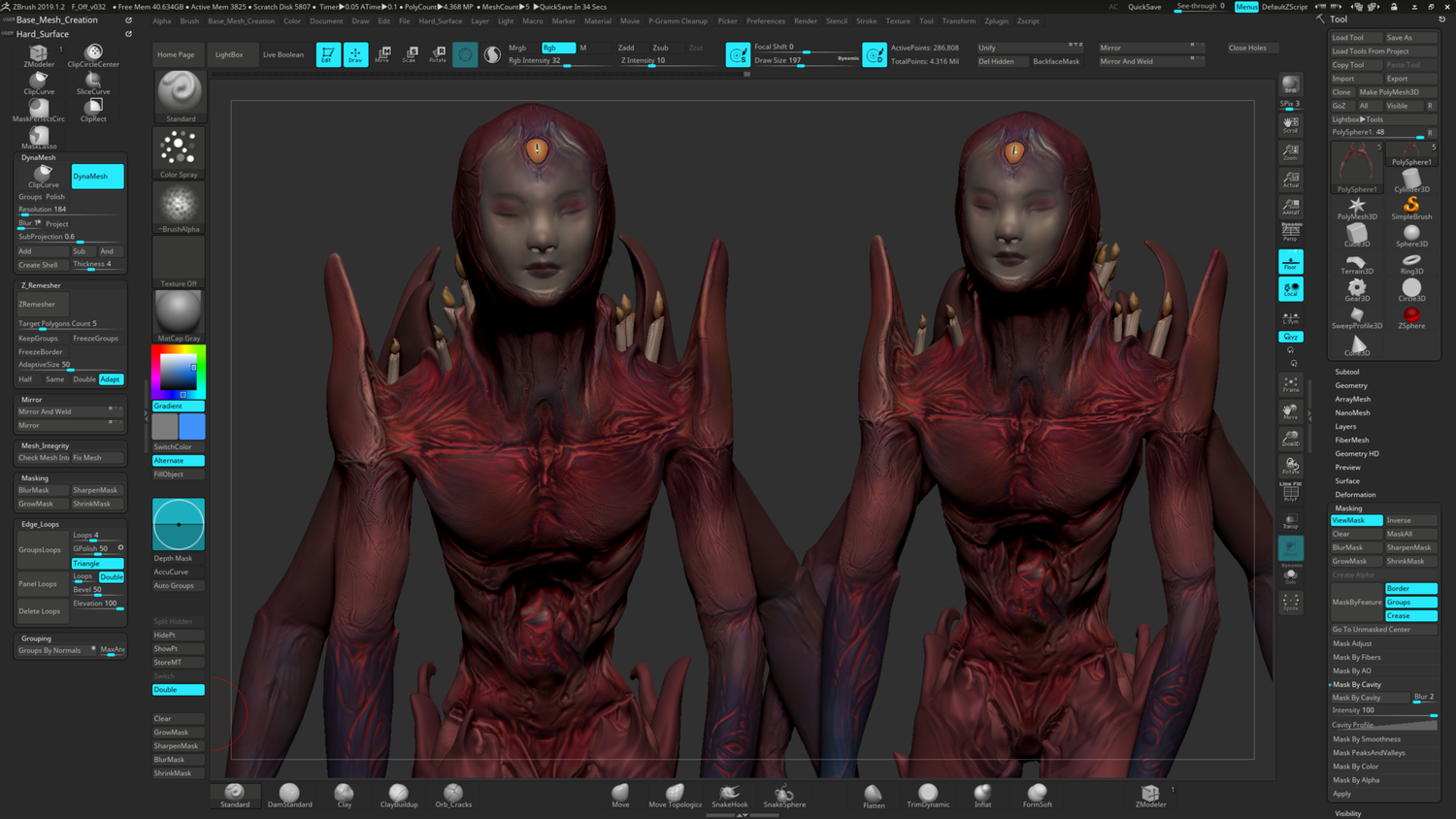Pick the TrimDynamic brush
Viewport: 1456px width, 819px height.
point(928,795)
